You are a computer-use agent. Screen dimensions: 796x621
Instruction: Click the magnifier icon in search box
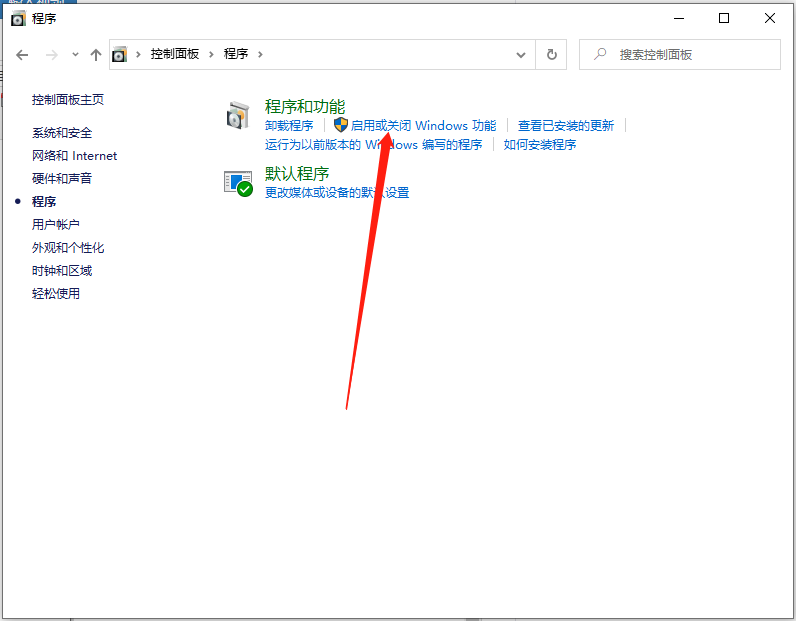point(599,54)
